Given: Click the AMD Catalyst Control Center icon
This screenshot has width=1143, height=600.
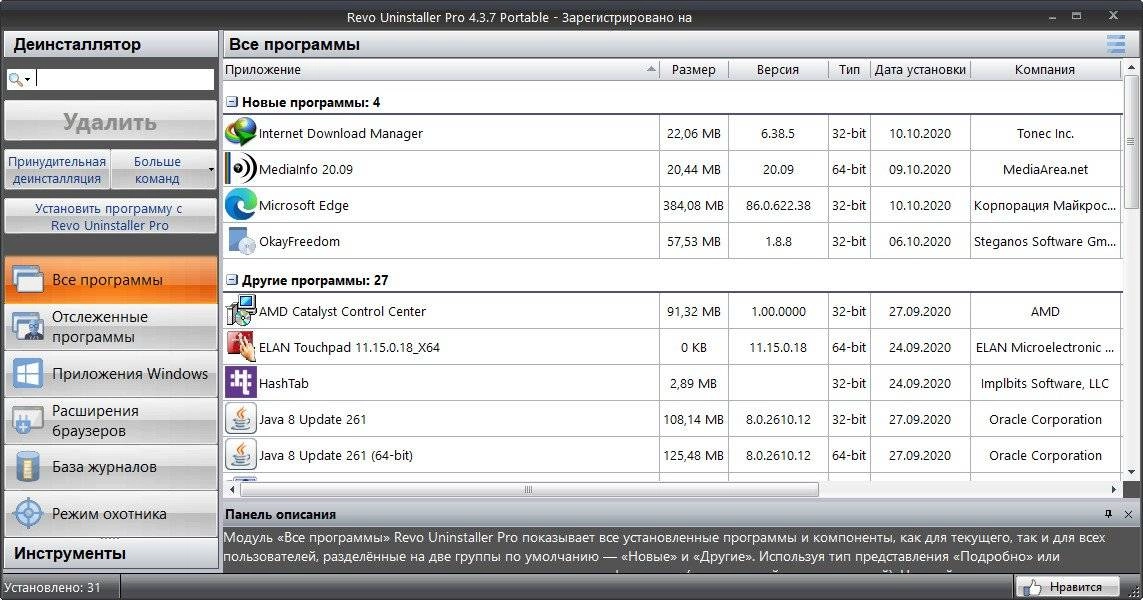Looking at the screenshot, I should (x=241, y=311).
